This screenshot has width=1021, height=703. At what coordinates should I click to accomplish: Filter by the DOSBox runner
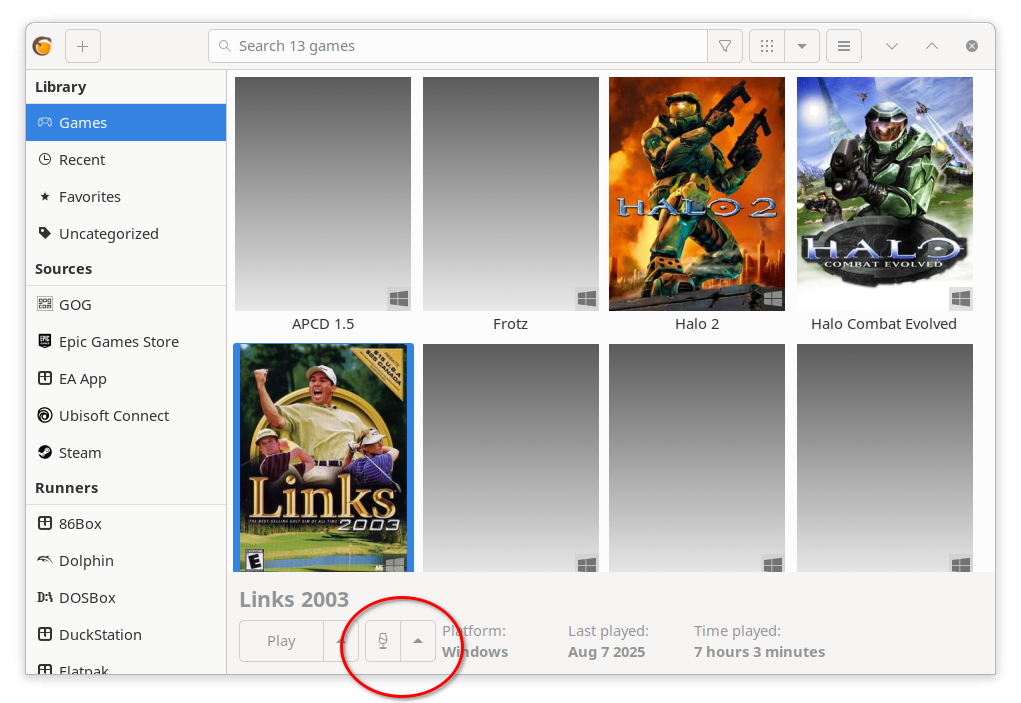point(126,598)
